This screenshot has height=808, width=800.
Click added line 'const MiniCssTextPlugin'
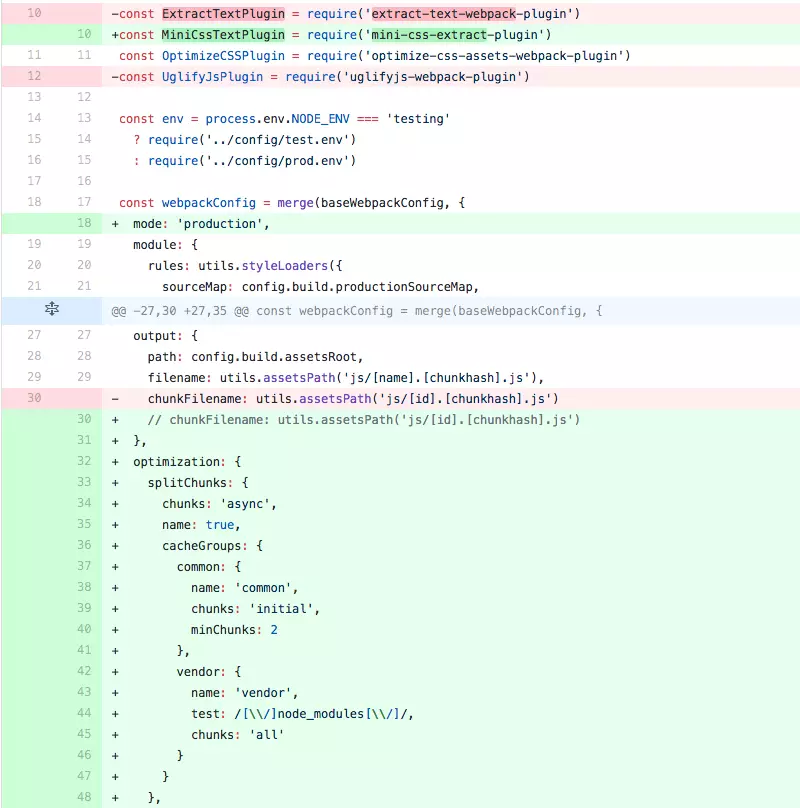point(331,35)
